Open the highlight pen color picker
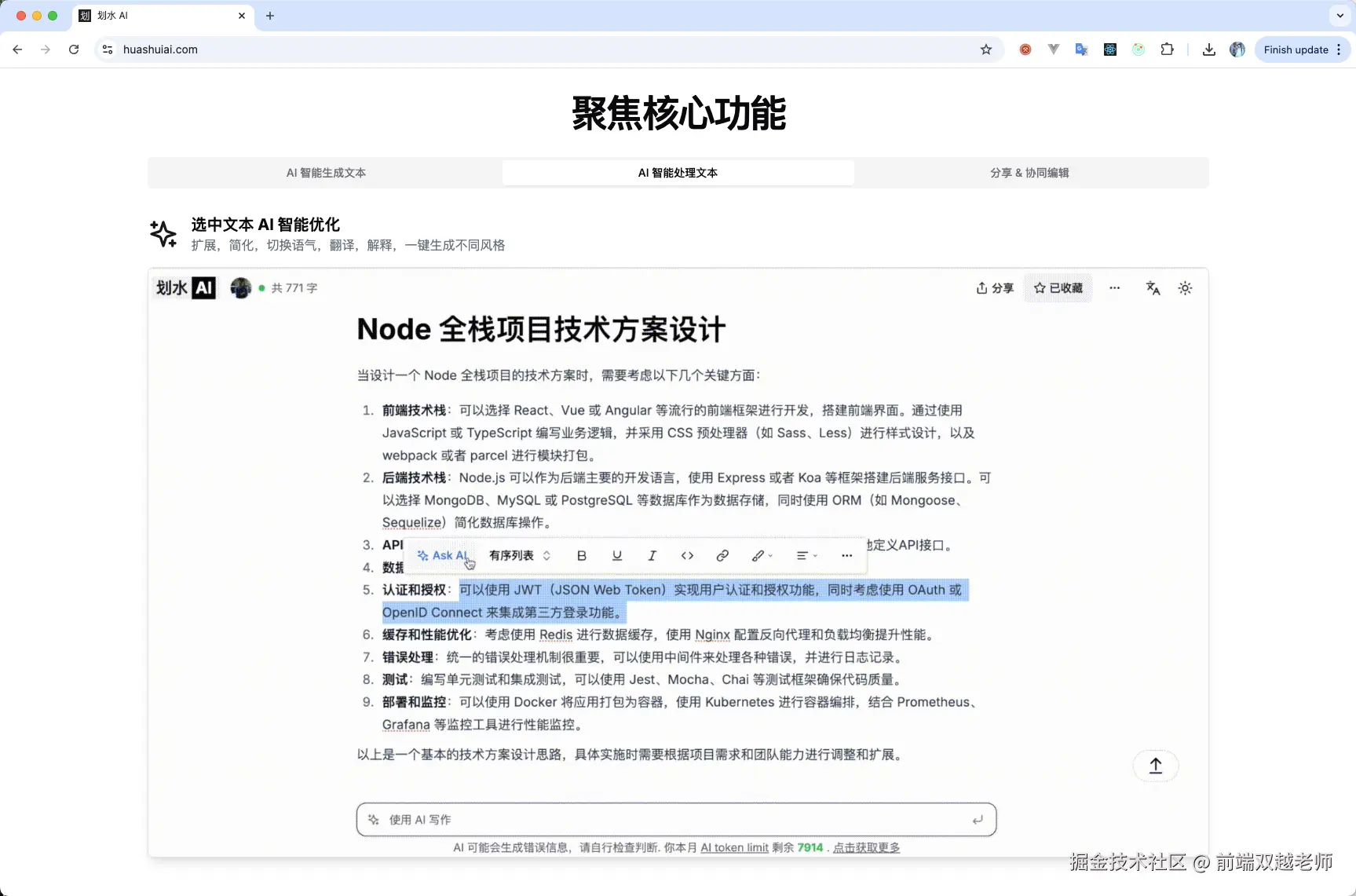 click(761, 555)
